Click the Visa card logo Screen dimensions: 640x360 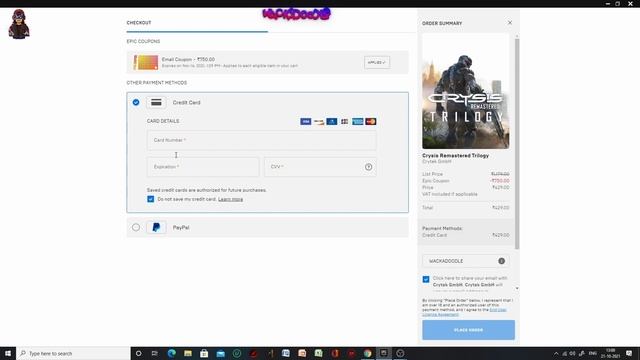coord(306,122)
